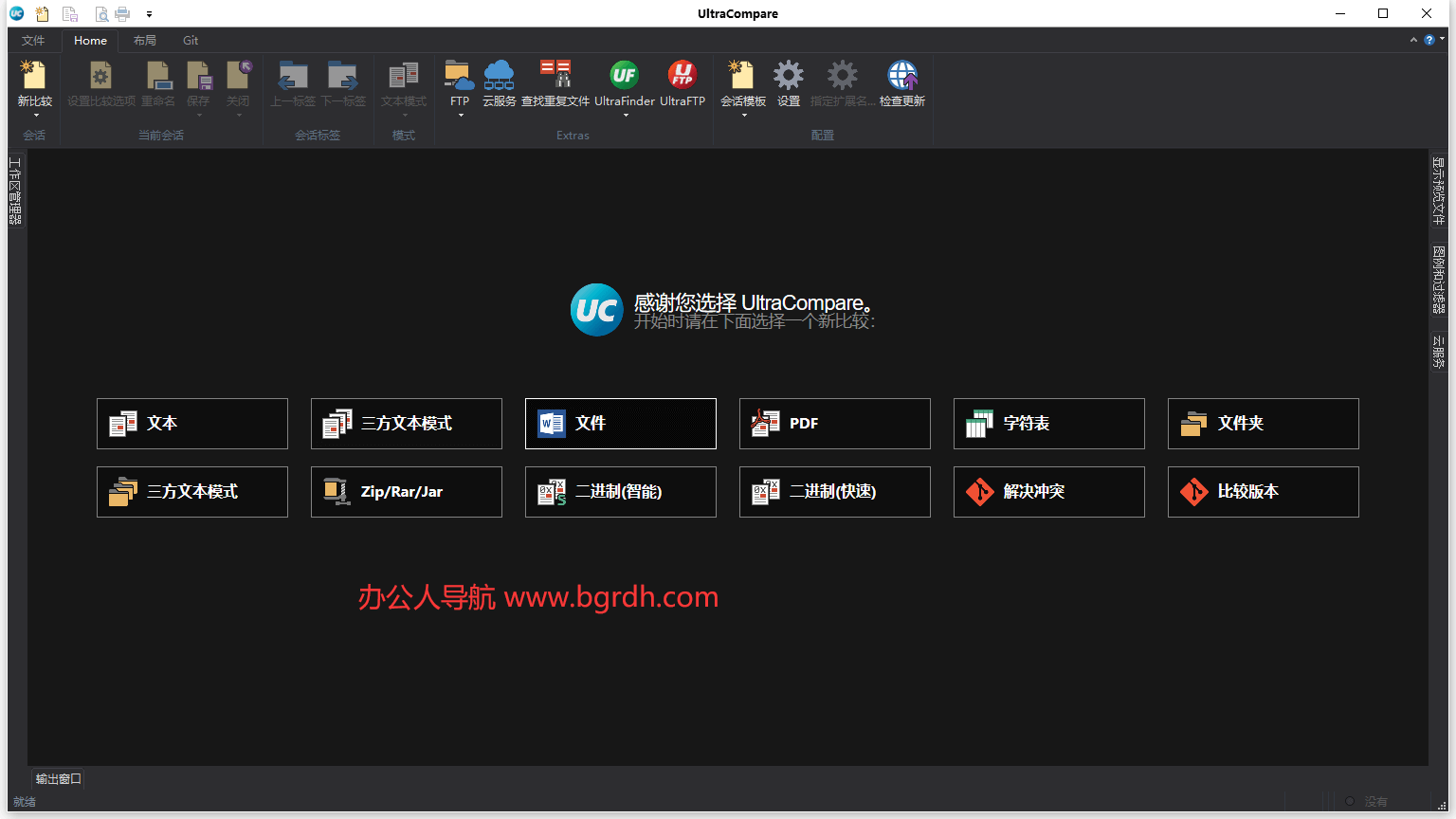Open the 文件 menu tab
This screenshot has height=819, width=1456.
[x=33, y=41]
